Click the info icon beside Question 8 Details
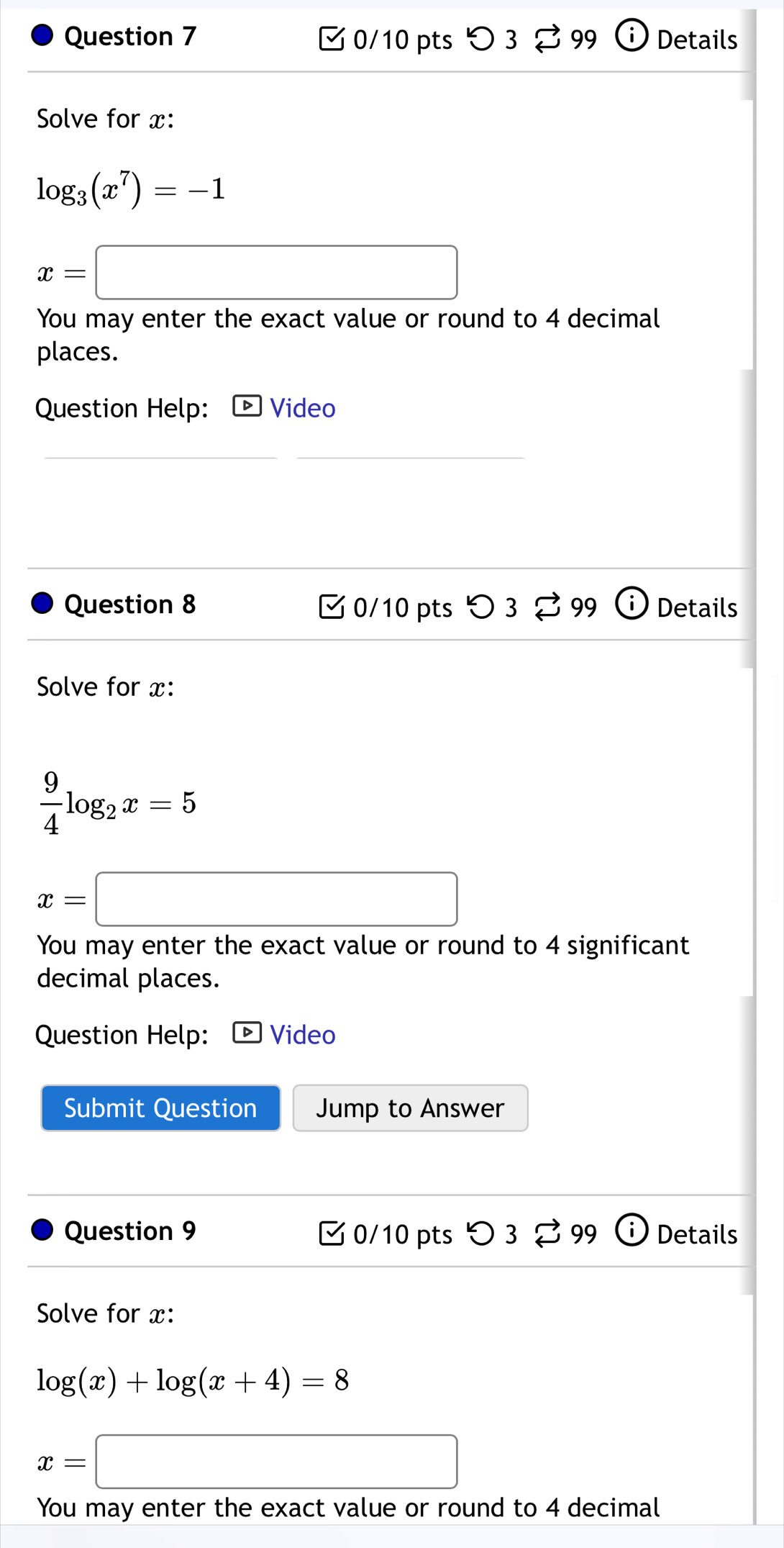The width and height of the screenshot is (784, 1548). 631,605
